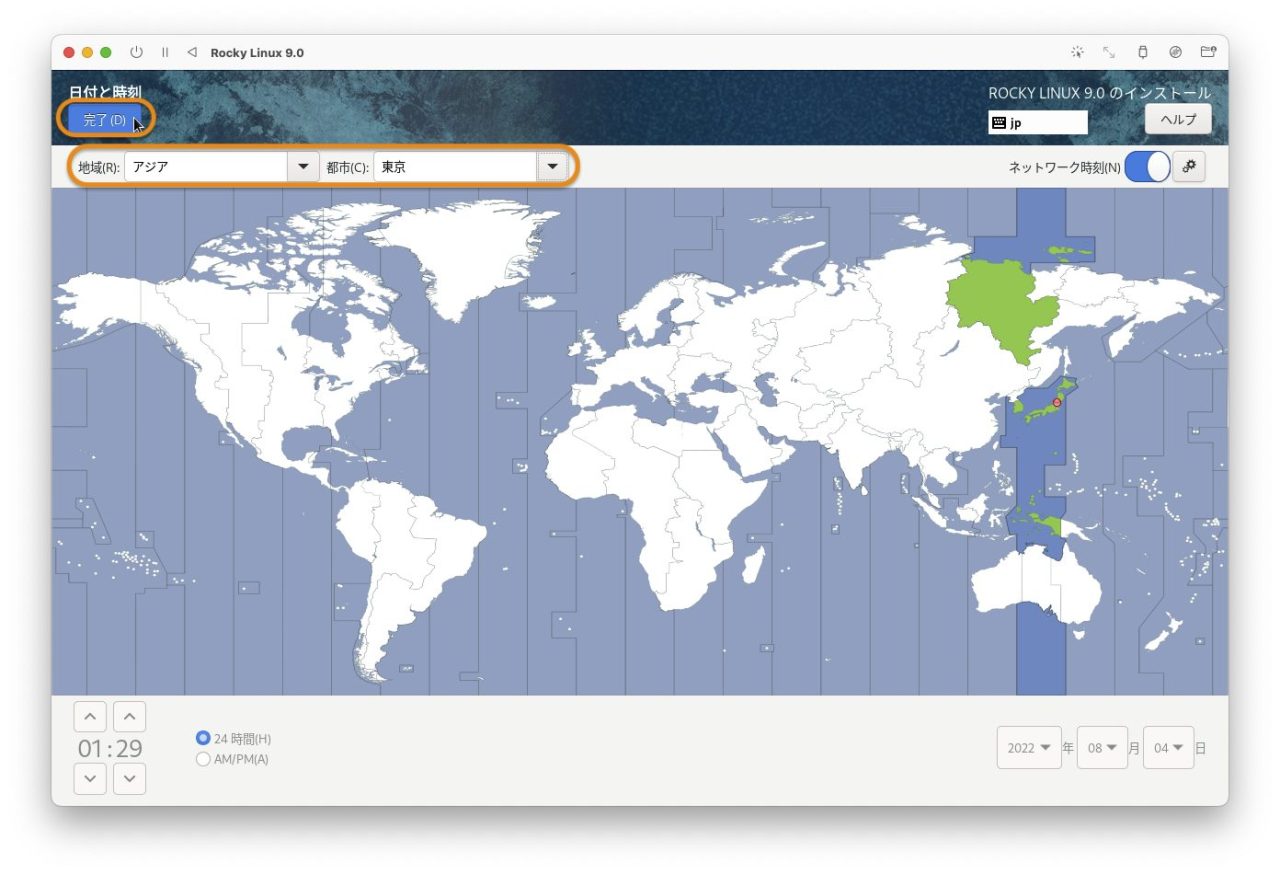Click the keyboard layout 'jp' indicator

point(1037,122)
